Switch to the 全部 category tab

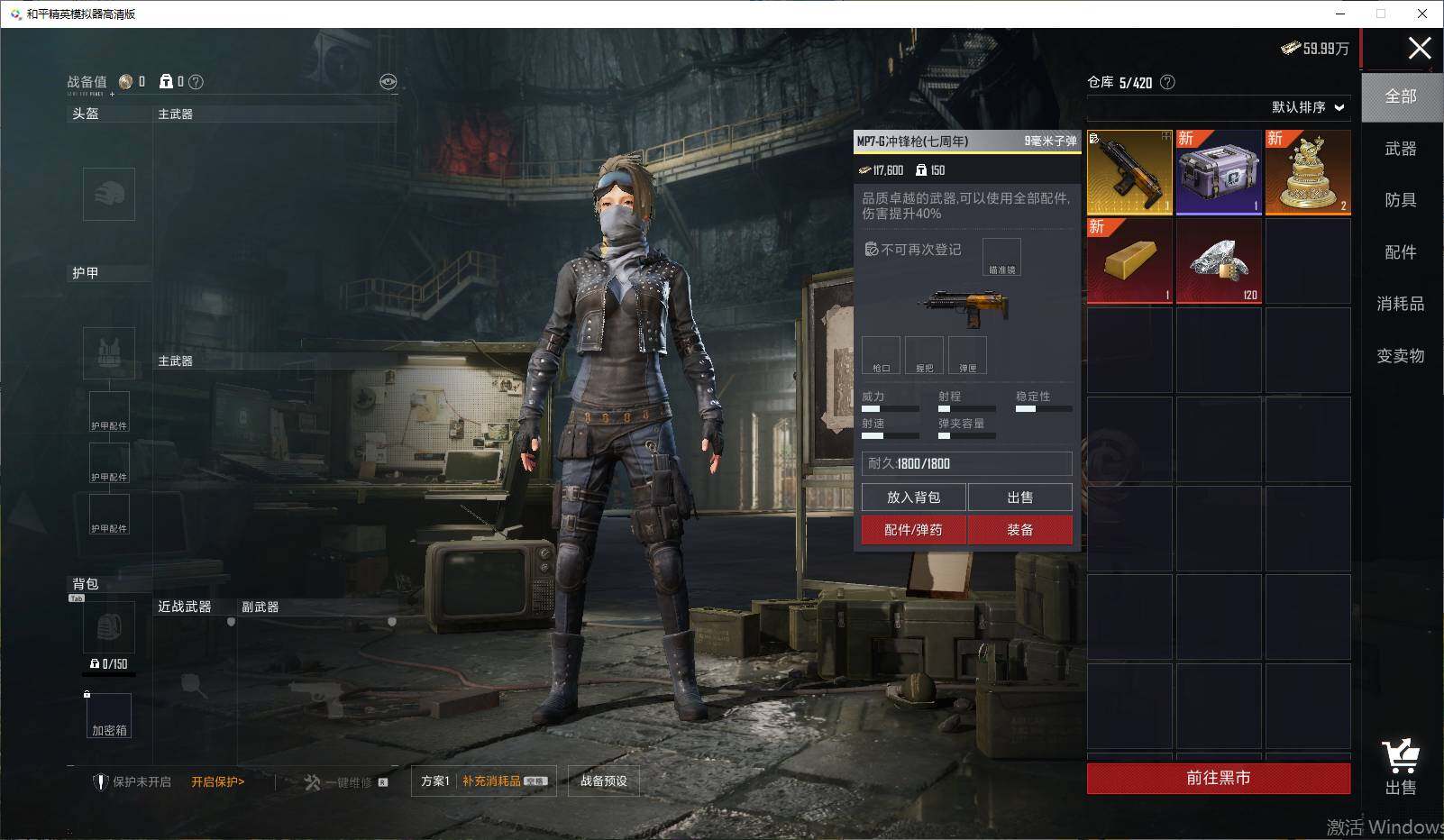tap(1401, 96)
